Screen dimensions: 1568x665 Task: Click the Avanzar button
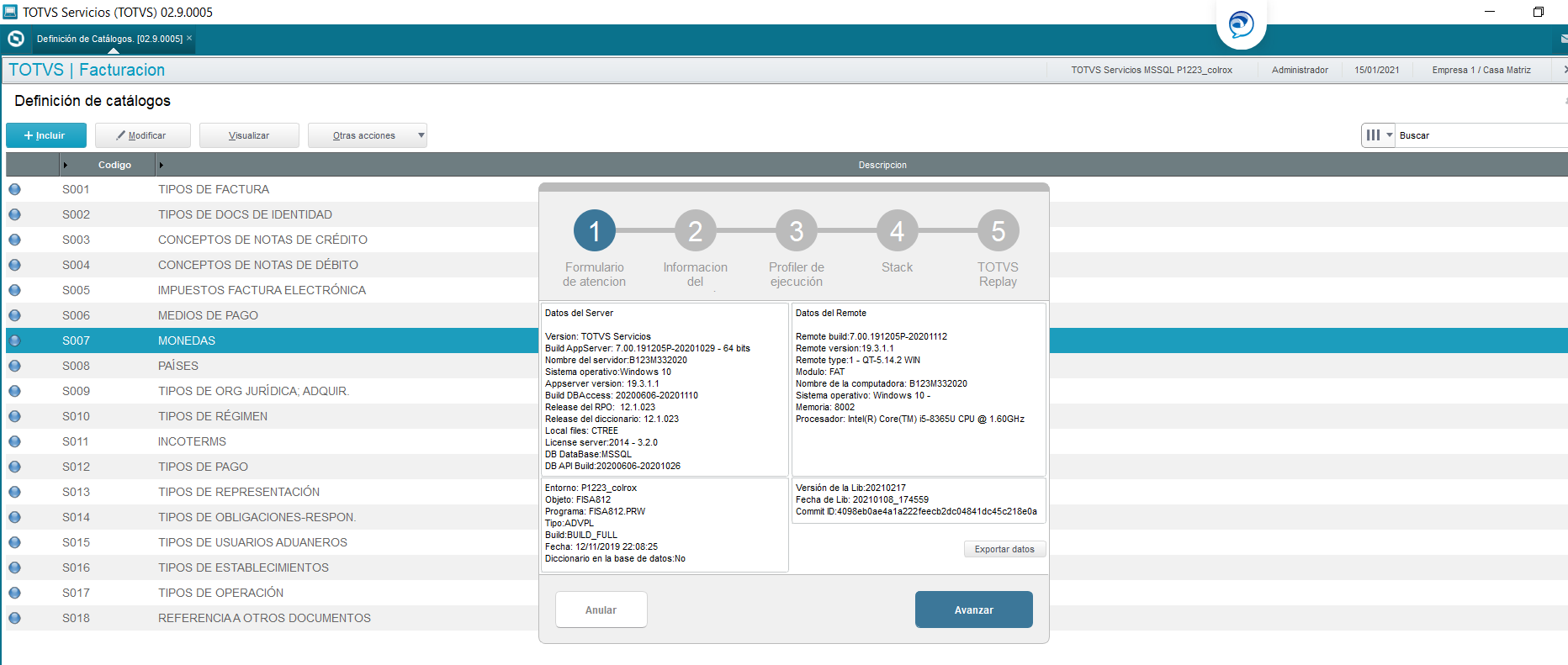click(x=974, y=610)
